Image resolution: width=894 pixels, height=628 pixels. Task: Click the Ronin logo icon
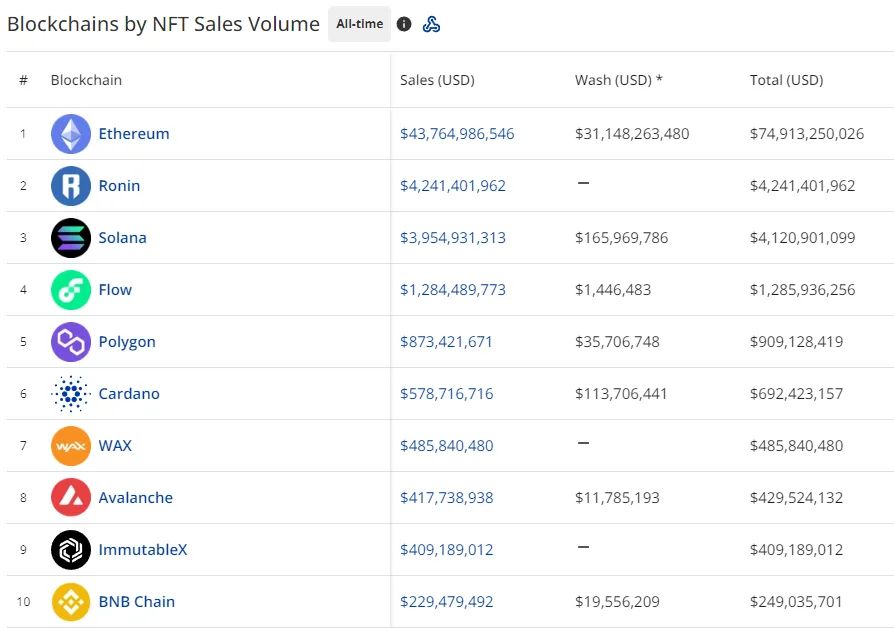(71, 186)
